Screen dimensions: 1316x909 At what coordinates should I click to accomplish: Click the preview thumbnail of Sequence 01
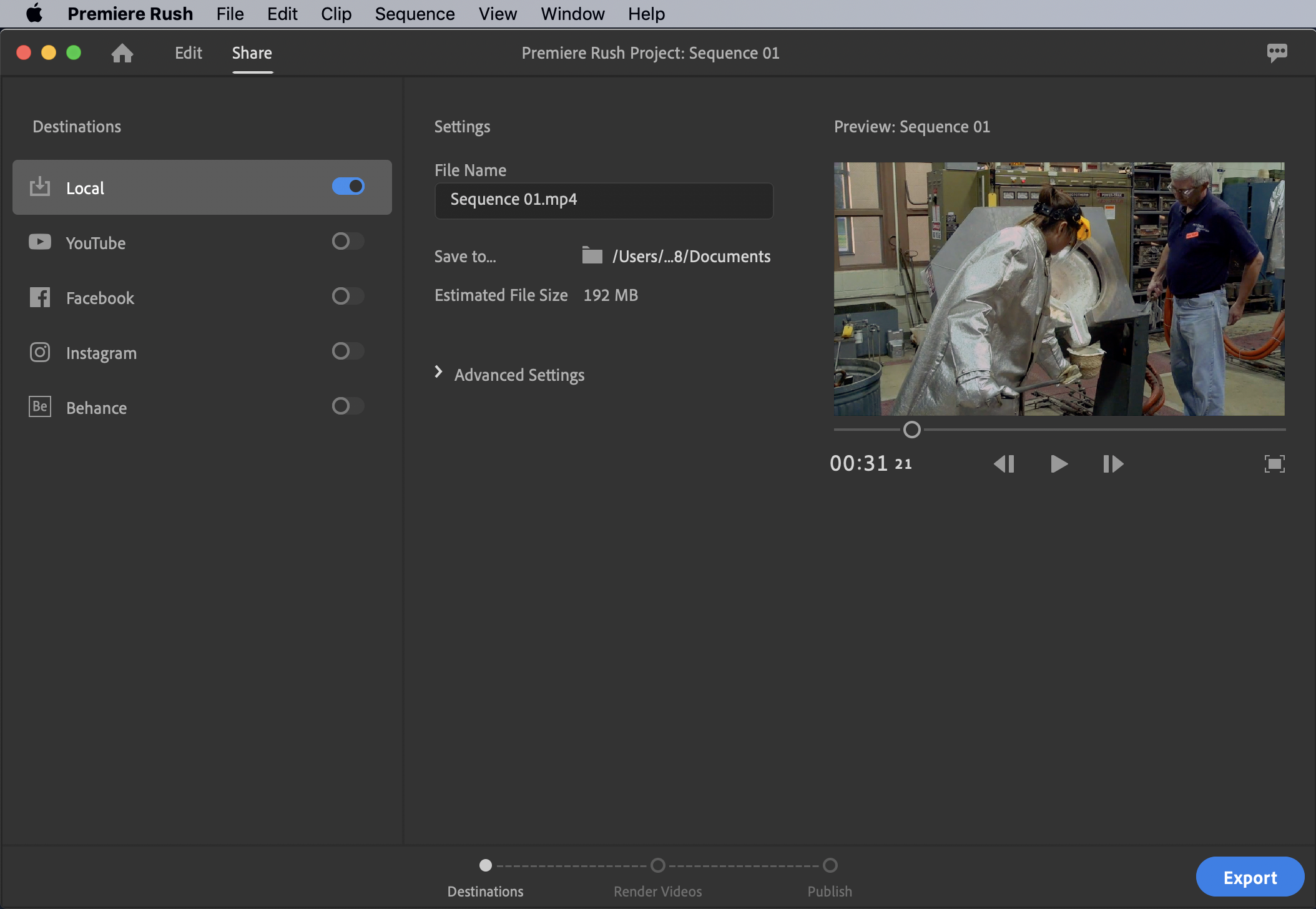click(x=1058, y=288)
